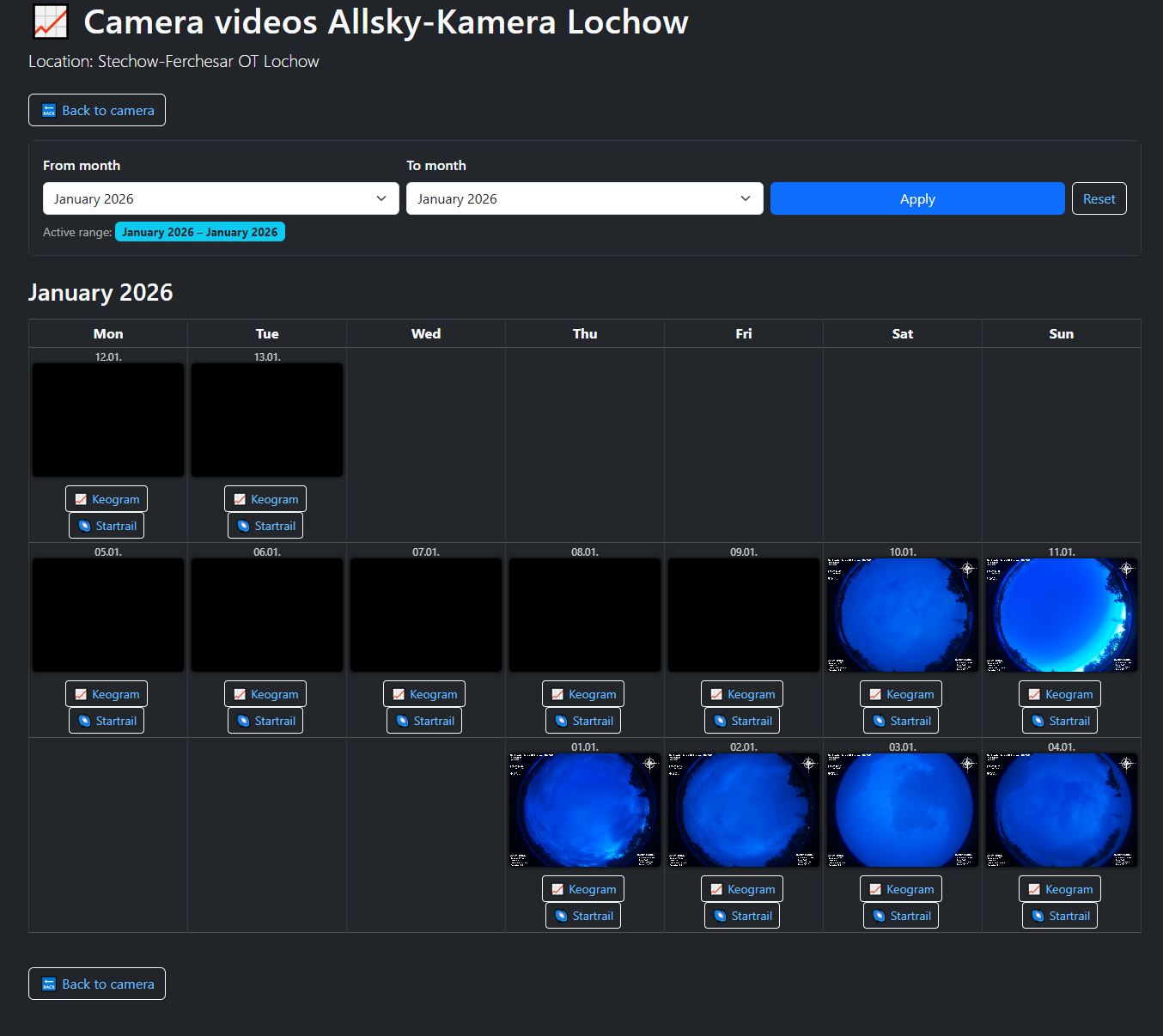Click the Startrail icon under January 4

(x=1037, y=916)
